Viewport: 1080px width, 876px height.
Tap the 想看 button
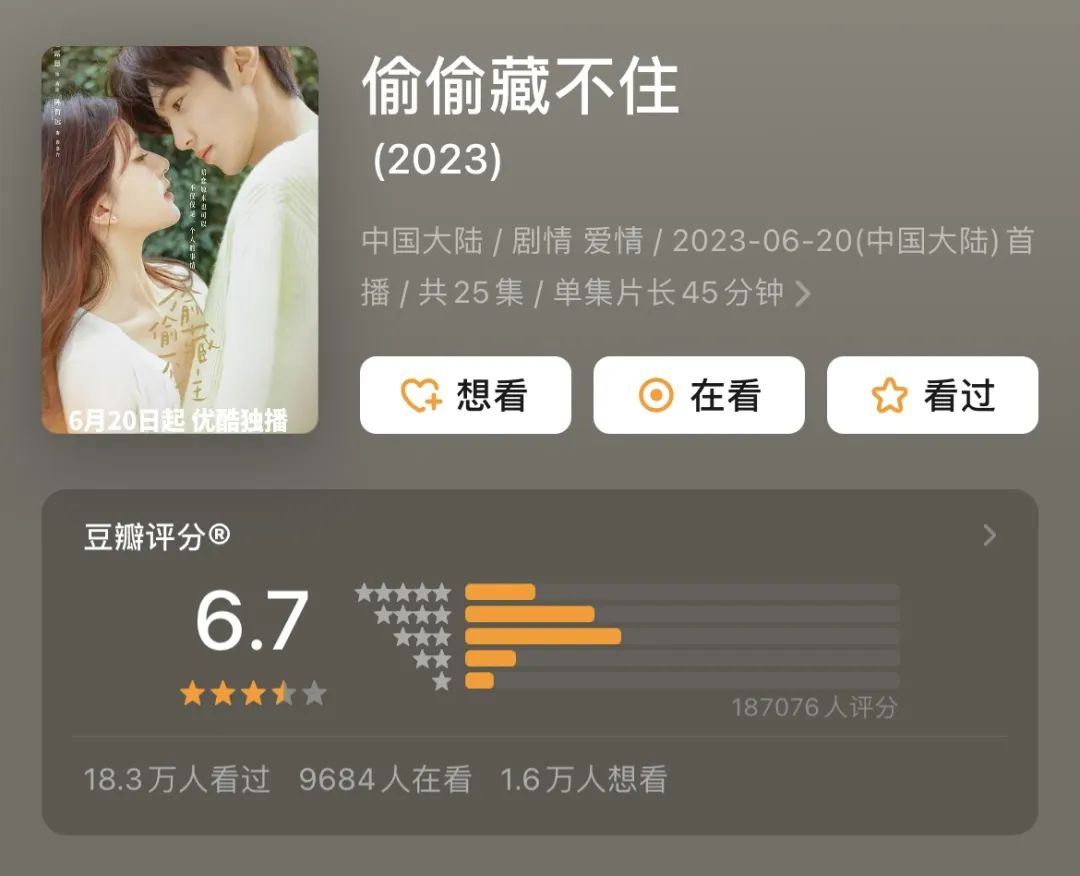click(x=466, y=395)
